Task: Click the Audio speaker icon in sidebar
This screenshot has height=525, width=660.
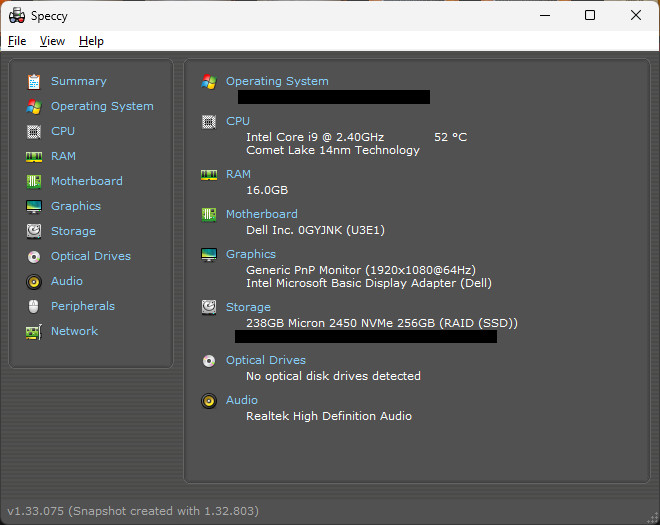Action: tap(34, 282)
